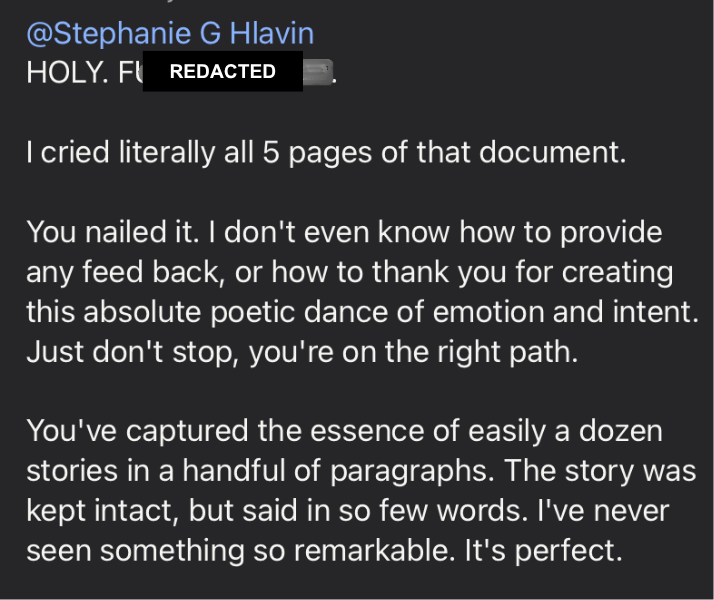Click the "You nailed it" sentence start
714x600 pixels.
click(x=104, y=233)
